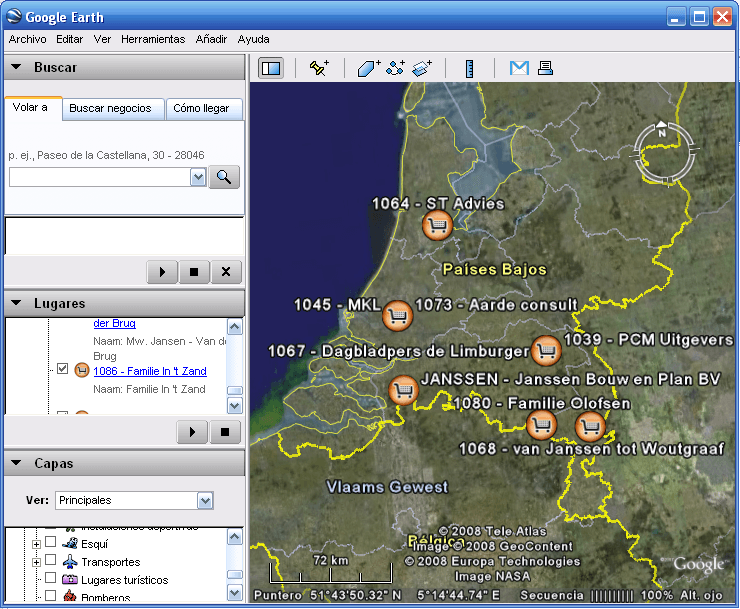This screenshot has height=609, width=740.
Task: Collapse the Capas panel
Action: (16, 463)
